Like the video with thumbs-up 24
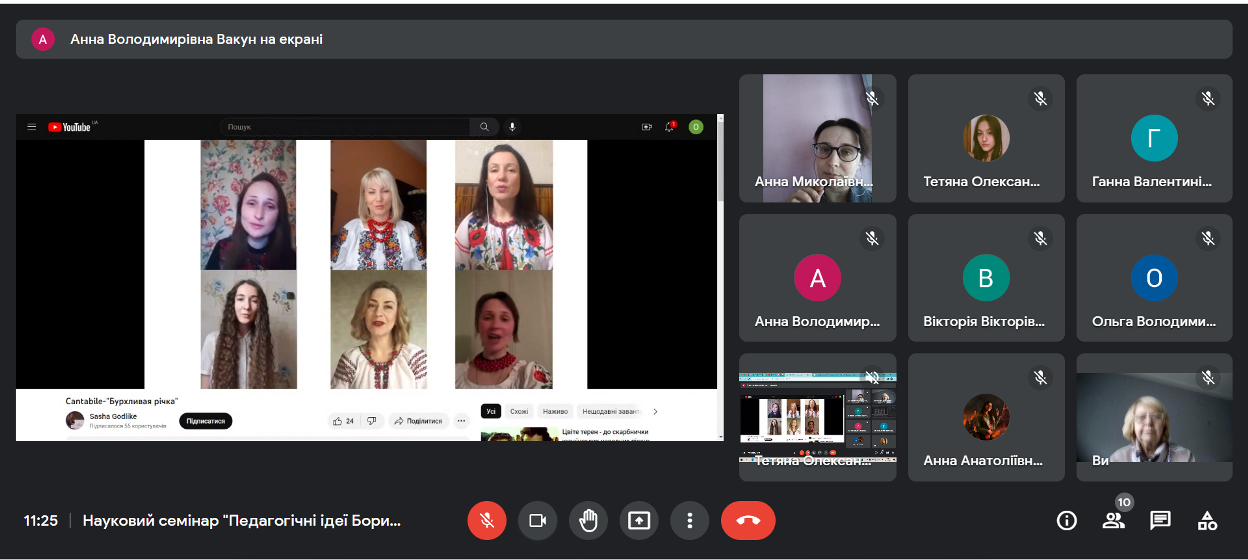Screen dimensions: 1248x560 click(343, 421)
